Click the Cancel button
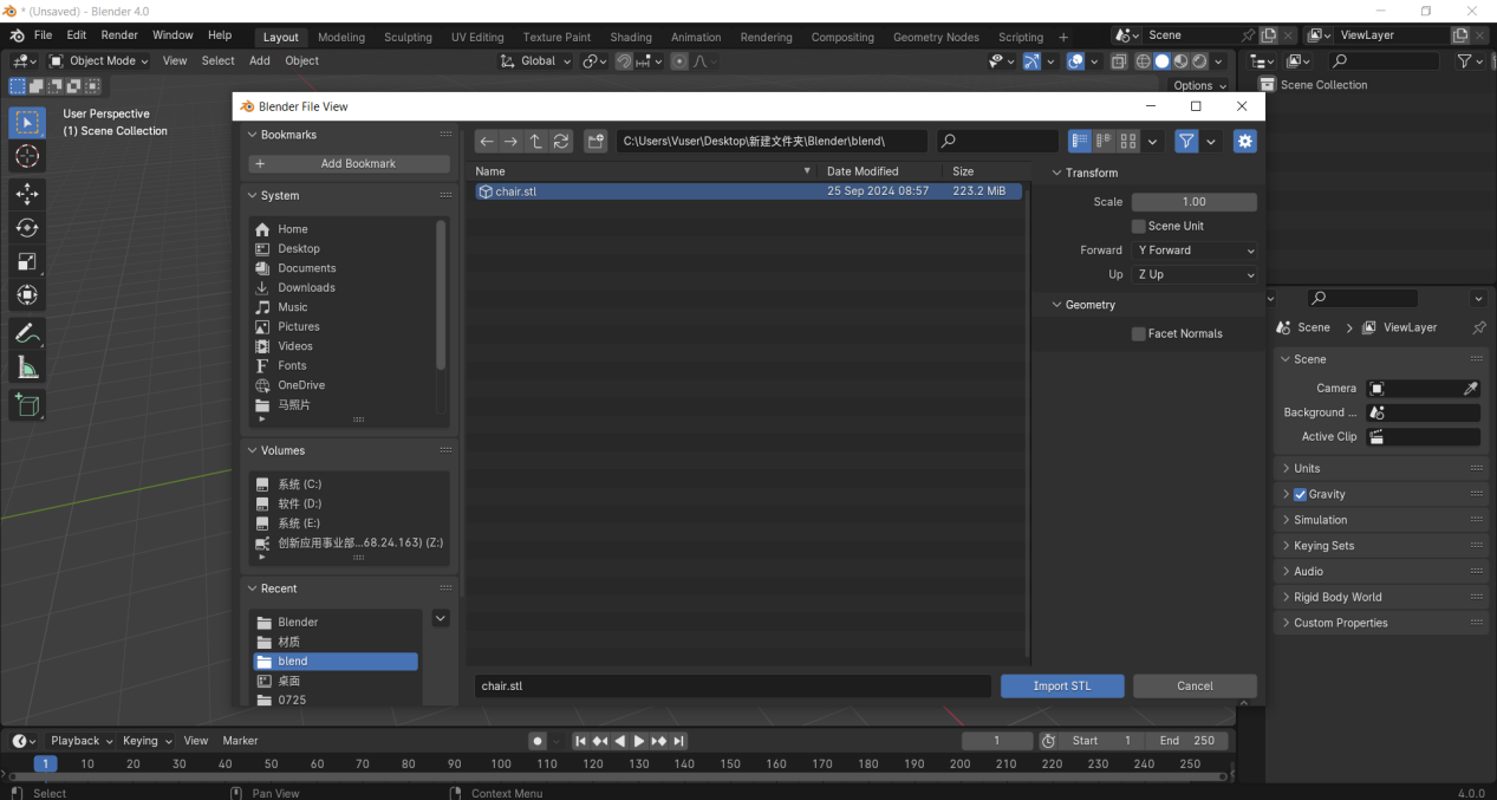The height and width of the screenshot is (800, 1497). coord(1195,686)
